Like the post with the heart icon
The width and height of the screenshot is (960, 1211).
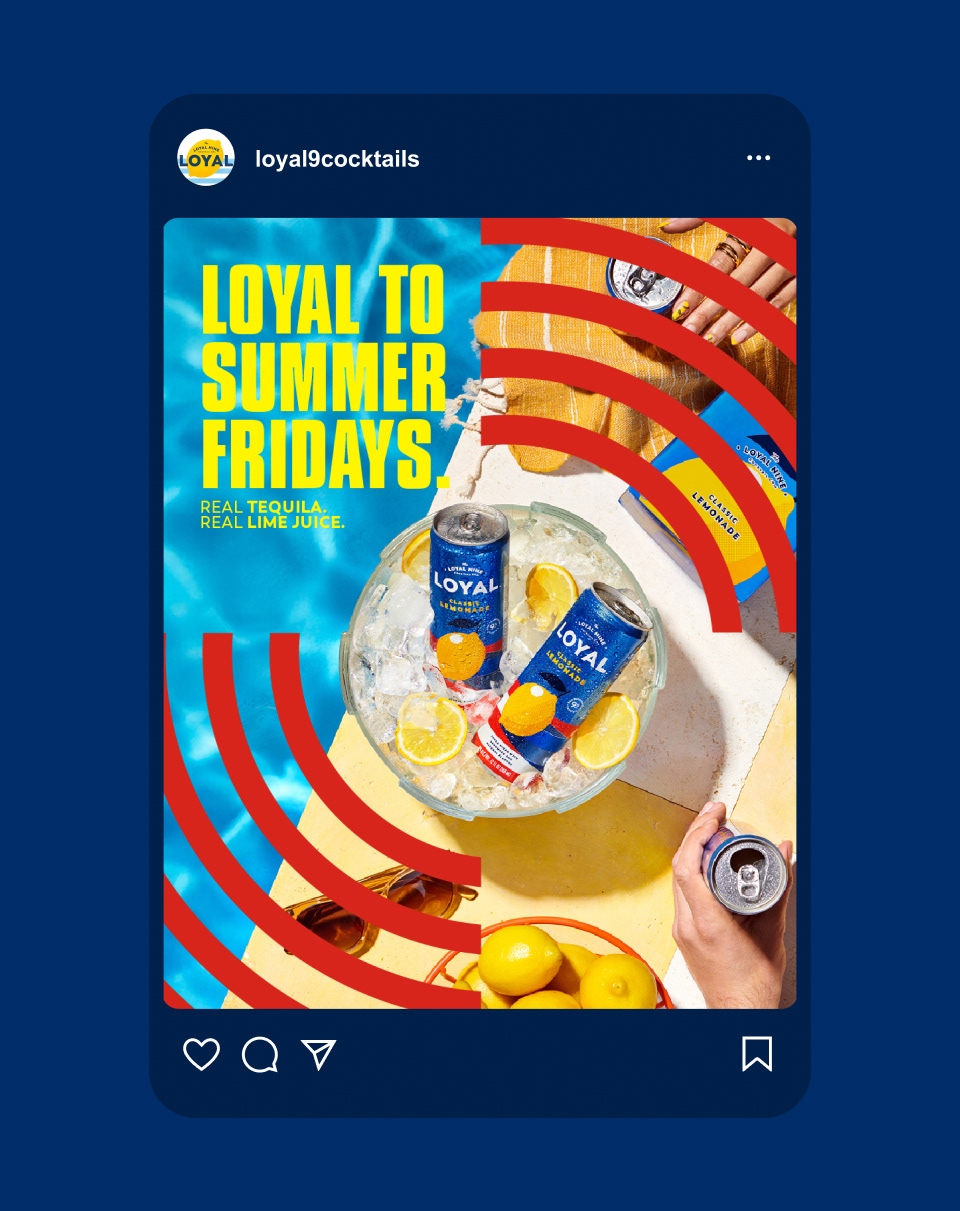[201, 1054]
